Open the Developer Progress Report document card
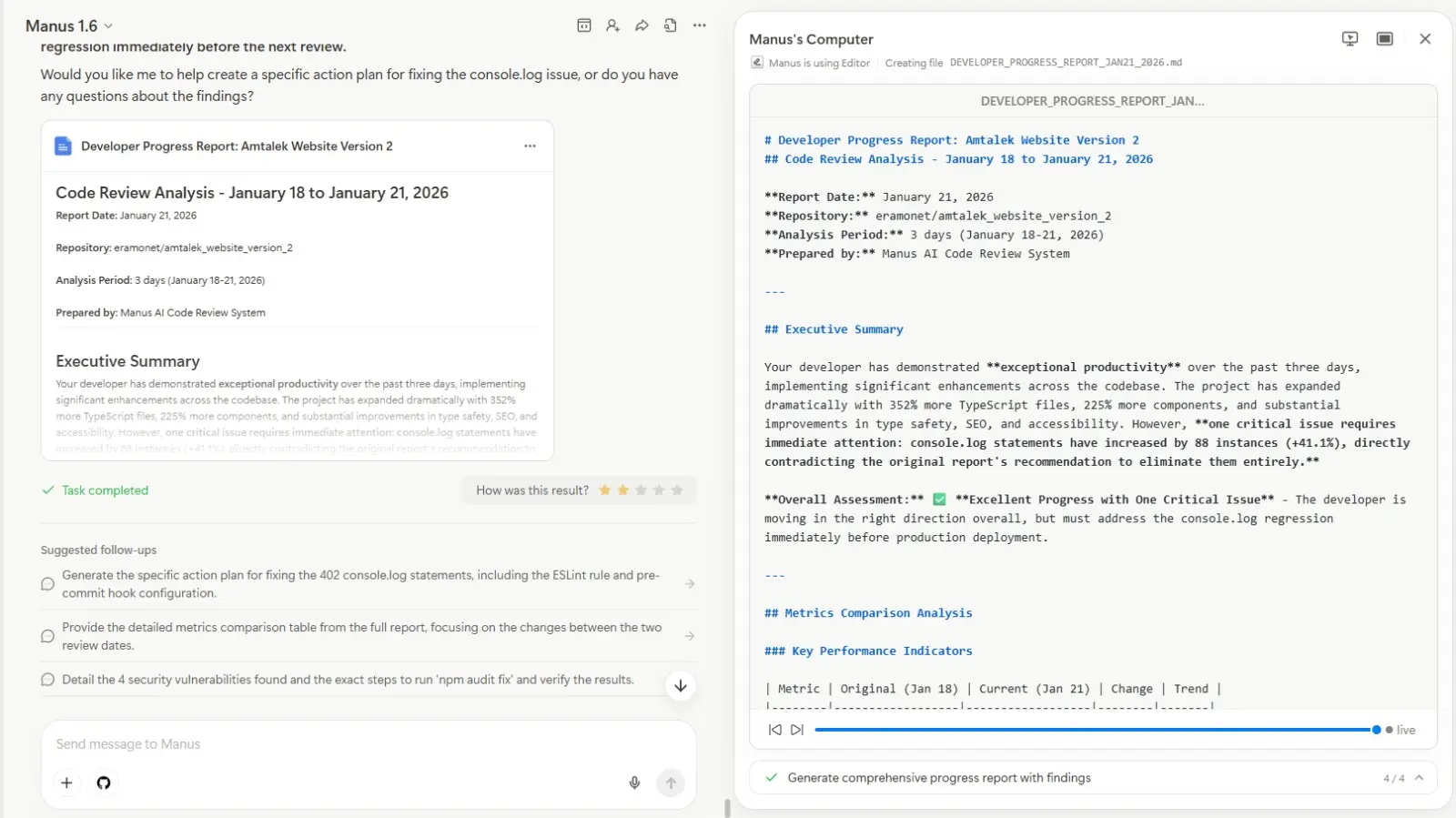 (x=237, y=146)
